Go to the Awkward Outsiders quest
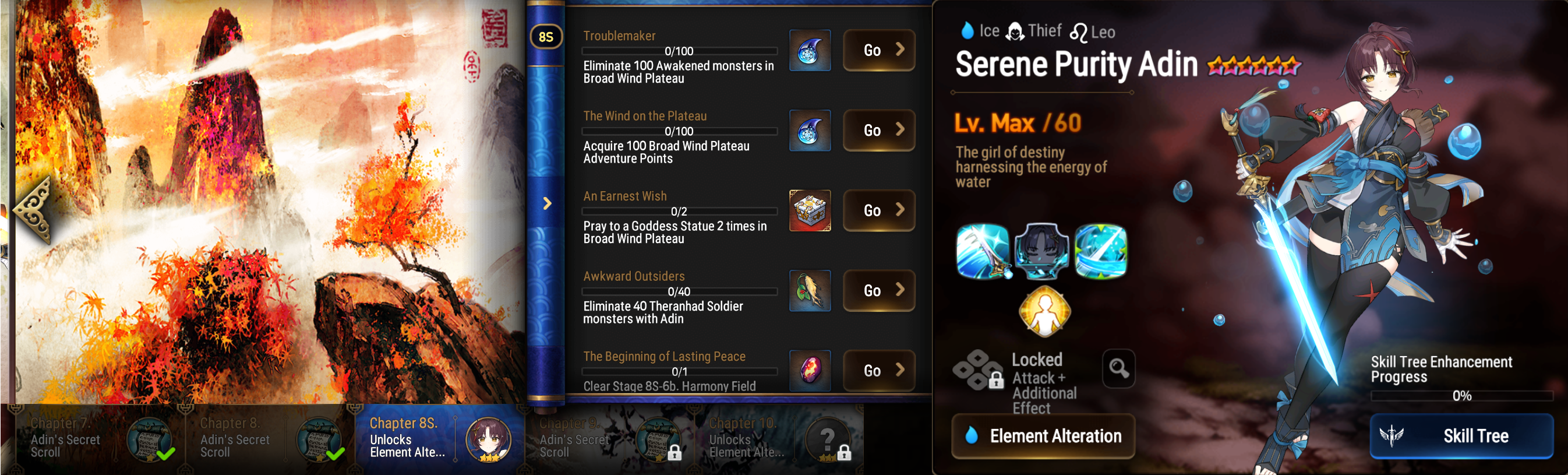The width and height of the screenshot is (1568, 475). [x=879, y=290]
